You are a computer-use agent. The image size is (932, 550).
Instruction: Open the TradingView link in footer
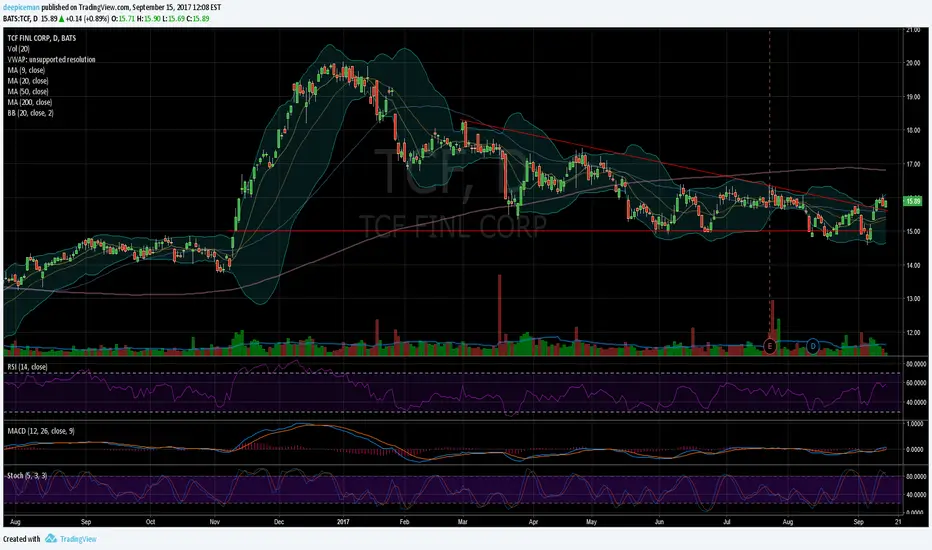(78, 539)
